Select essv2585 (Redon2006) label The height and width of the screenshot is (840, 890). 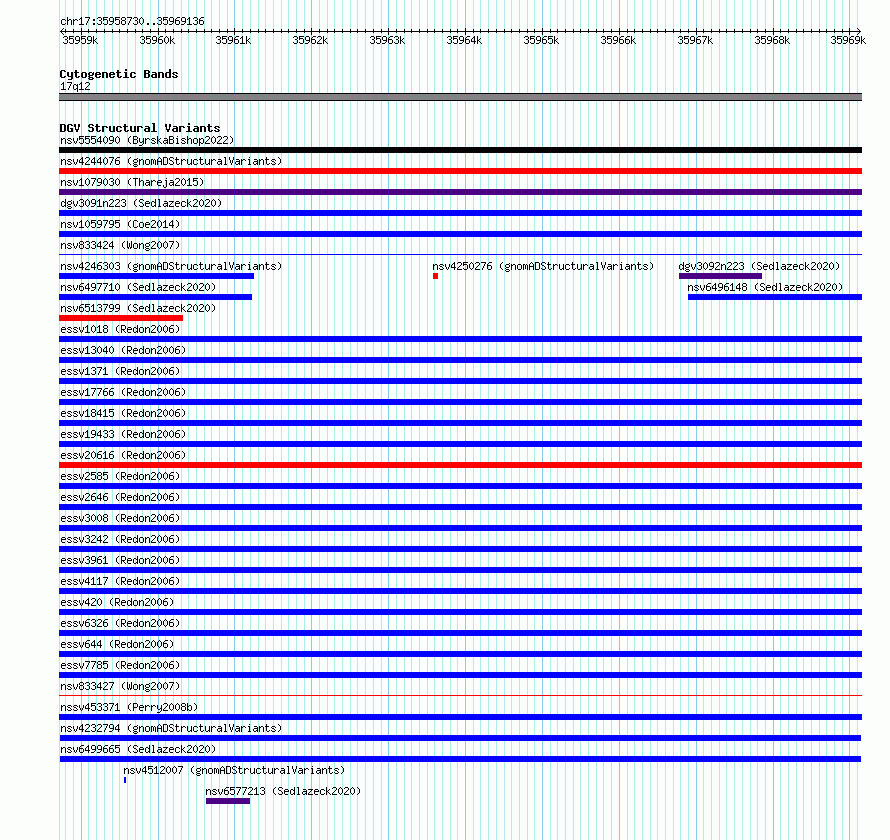click(x=120, y=476)
